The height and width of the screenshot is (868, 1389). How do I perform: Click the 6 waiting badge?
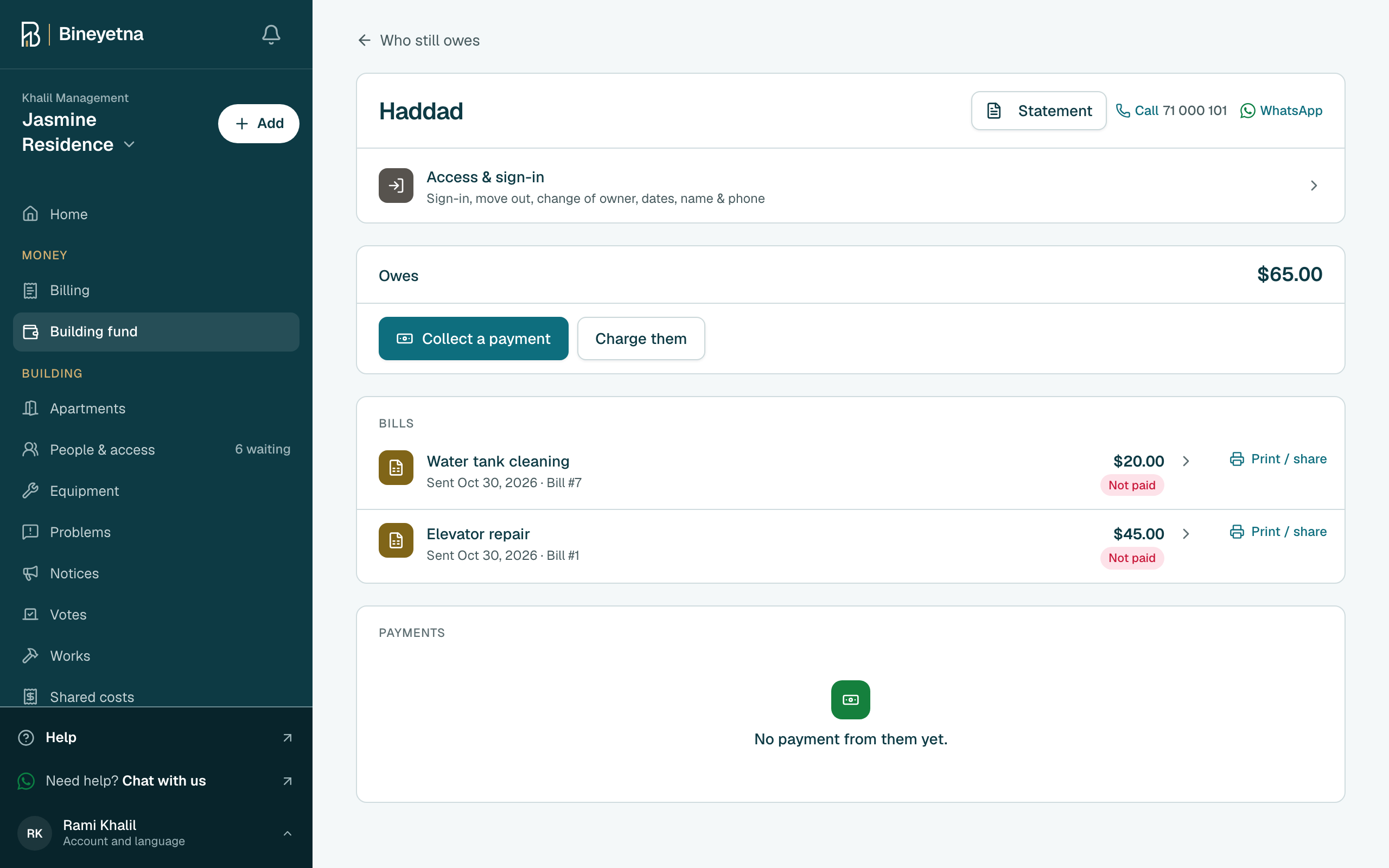(263, 450)
